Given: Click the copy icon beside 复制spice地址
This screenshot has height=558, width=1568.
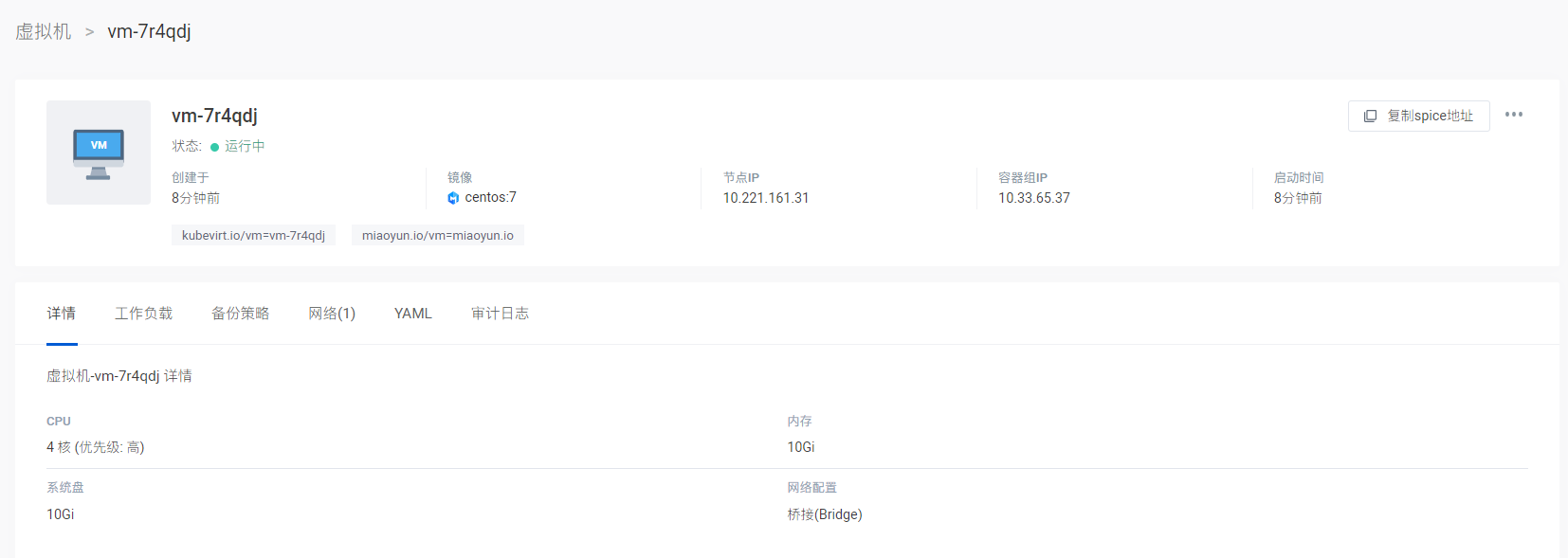Looking at the screenshot, I should tap(1370, 116).
